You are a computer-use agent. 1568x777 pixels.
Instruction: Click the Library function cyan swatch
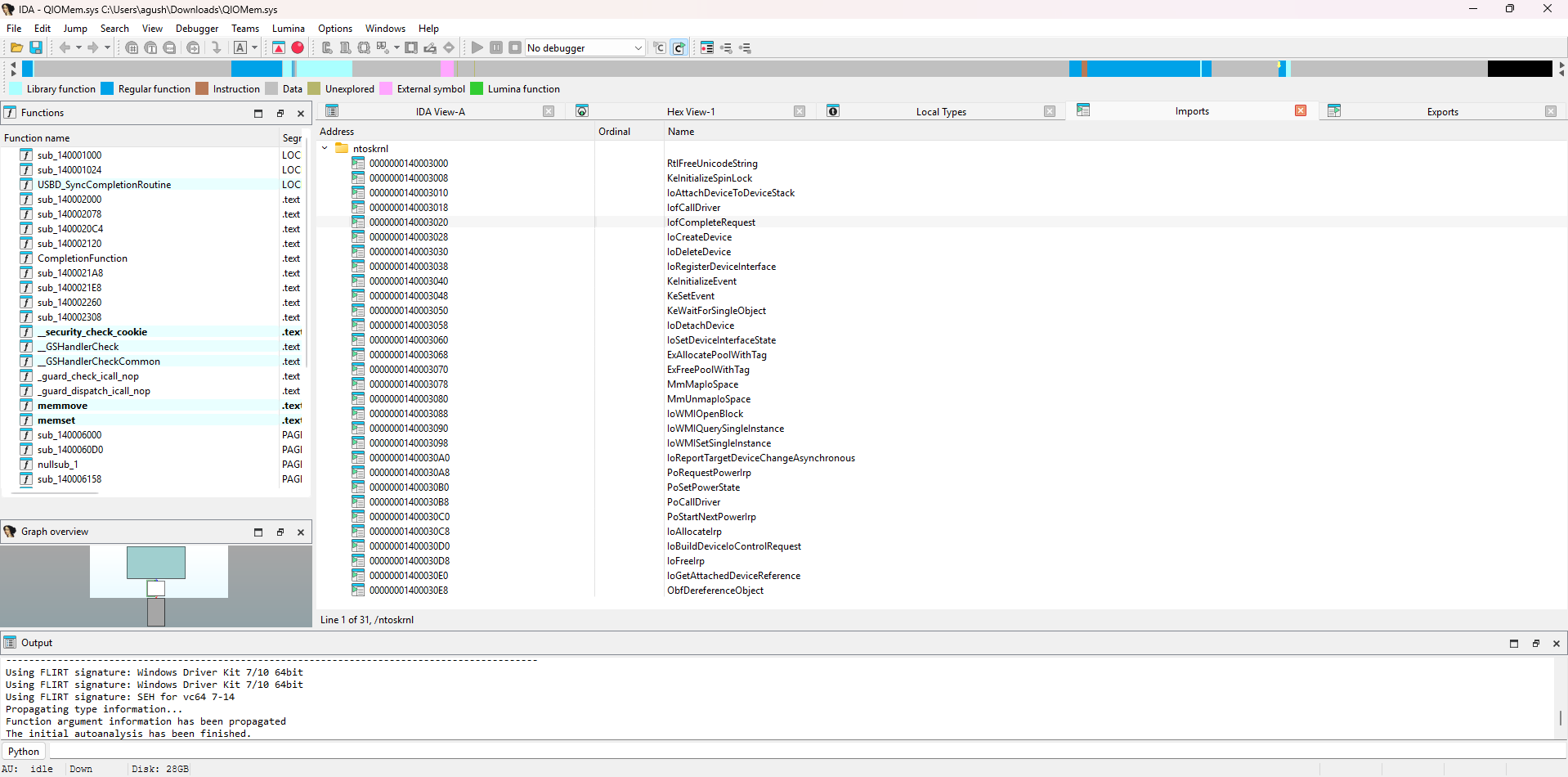[16, 89]
